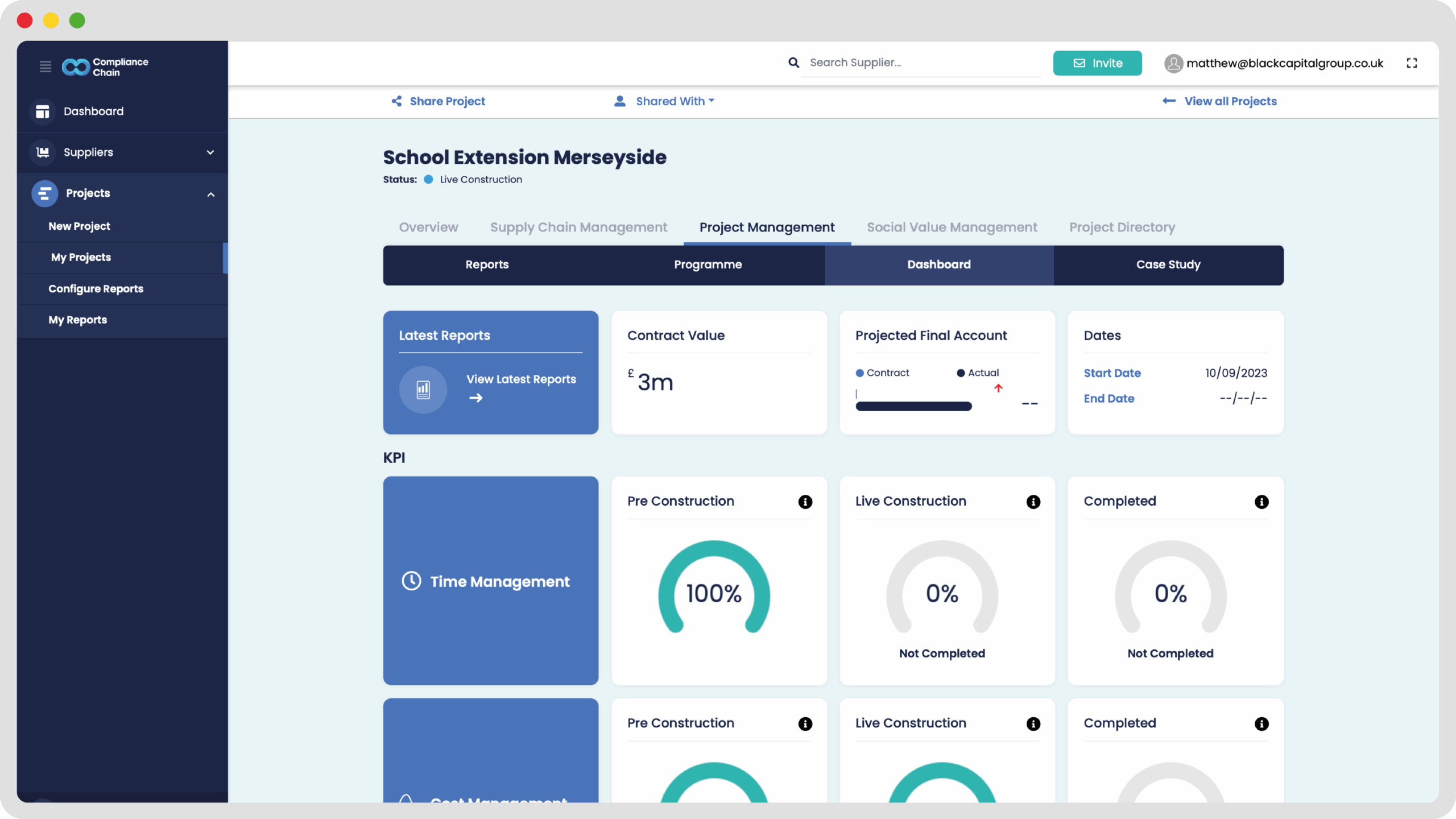The image size is (1456, 819).
Task: Click the latest reports chart icon
Action: (423, 390)
